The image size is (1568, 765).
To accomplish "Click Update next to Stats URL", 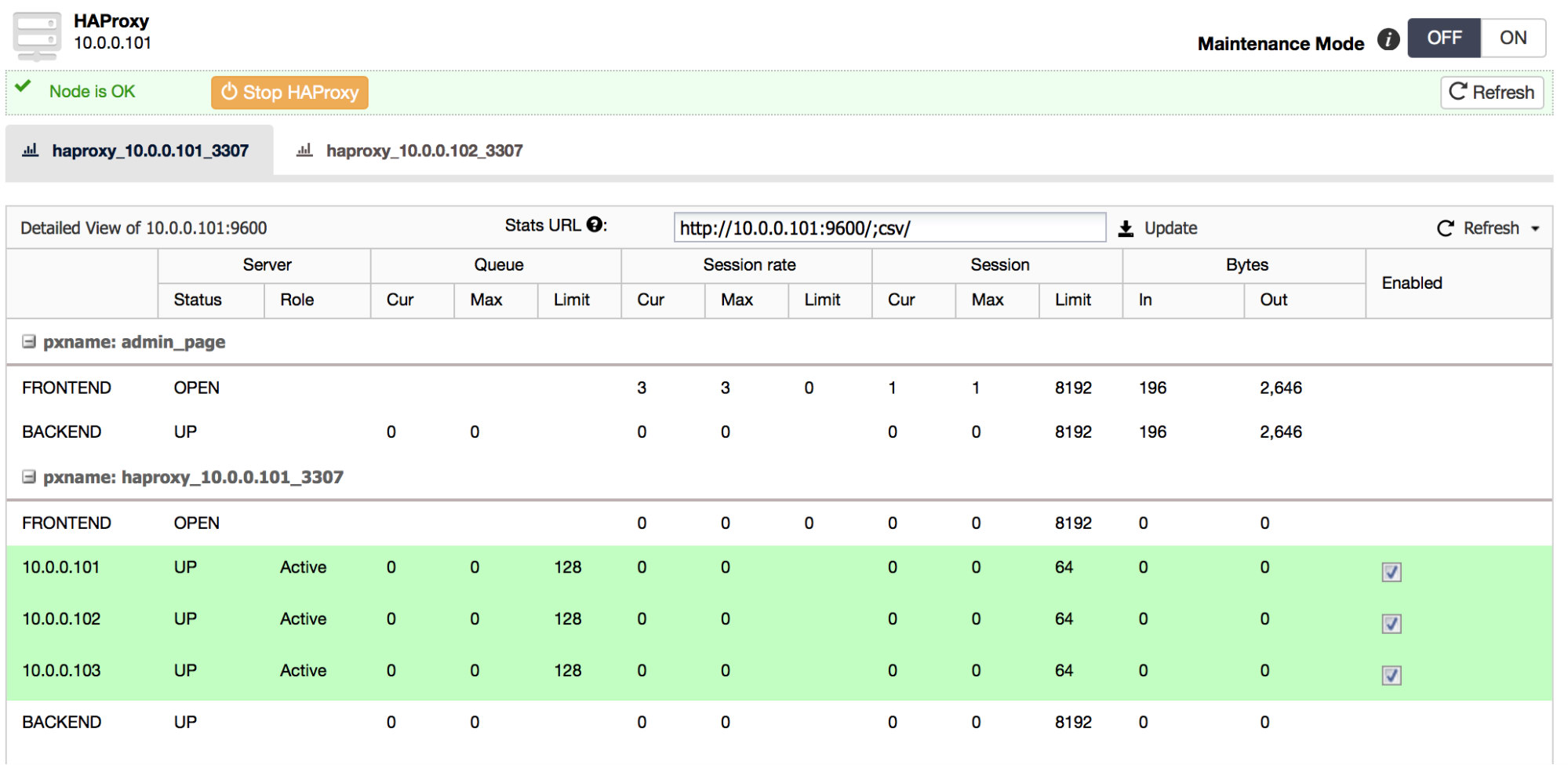I will click(x=1170, y=228).
